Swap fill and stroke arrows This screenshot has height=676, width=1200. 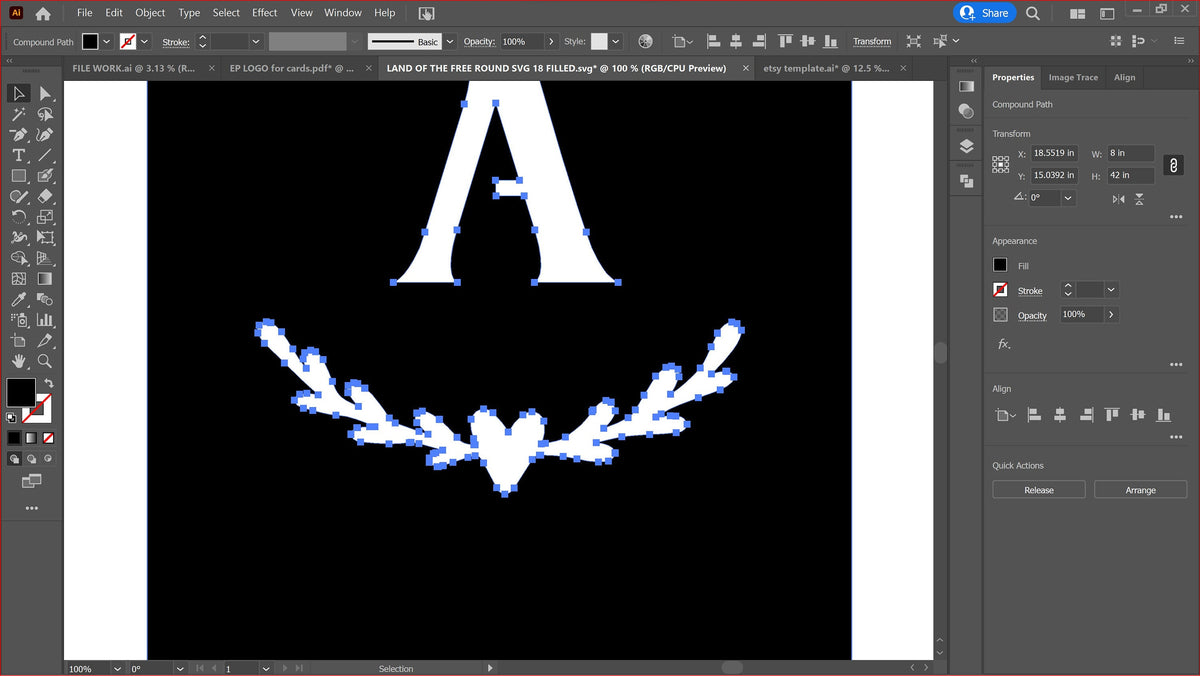point(49,383)
